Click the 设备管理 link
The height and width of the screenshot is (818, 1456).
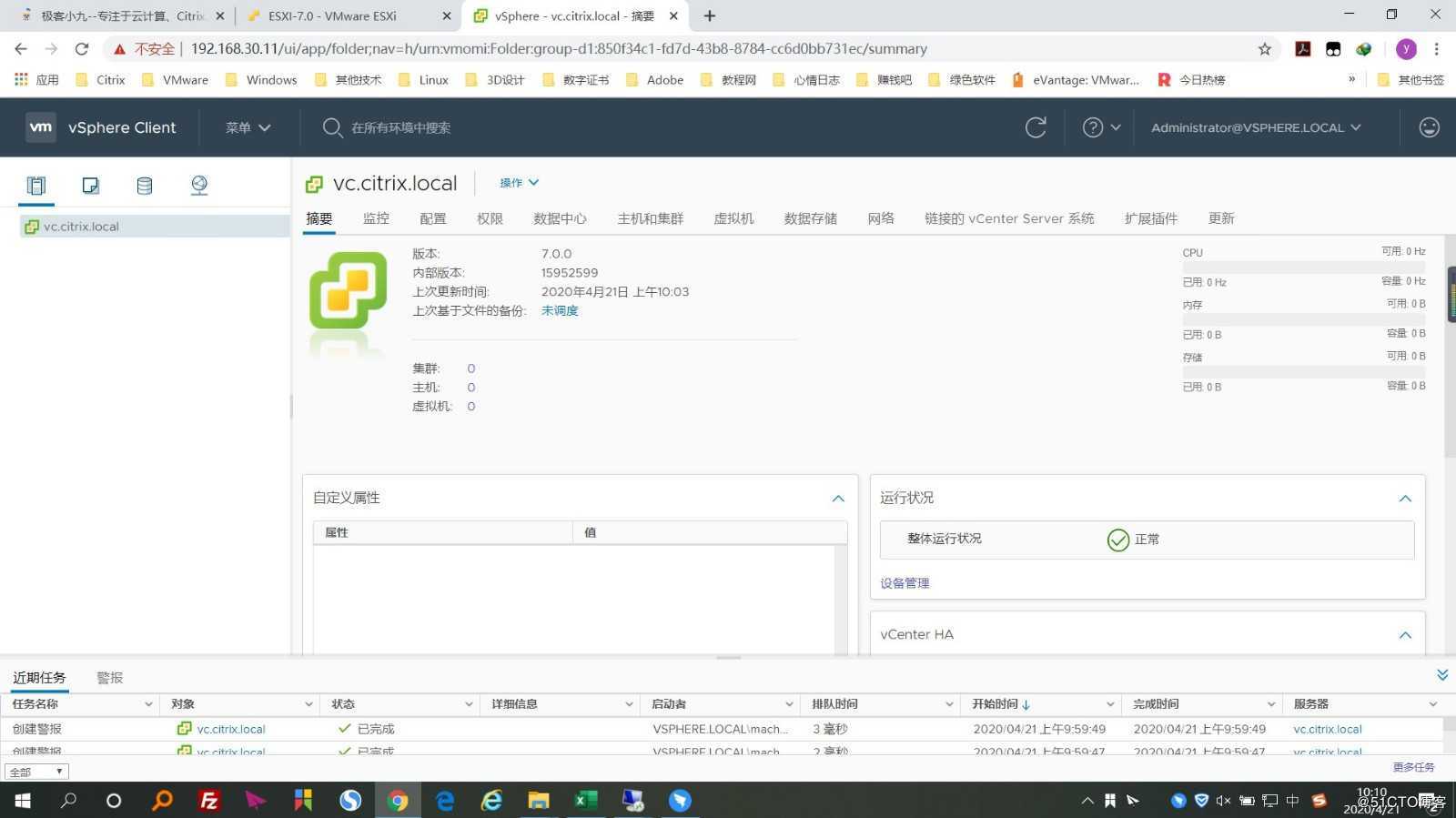(x=905, y=583)
